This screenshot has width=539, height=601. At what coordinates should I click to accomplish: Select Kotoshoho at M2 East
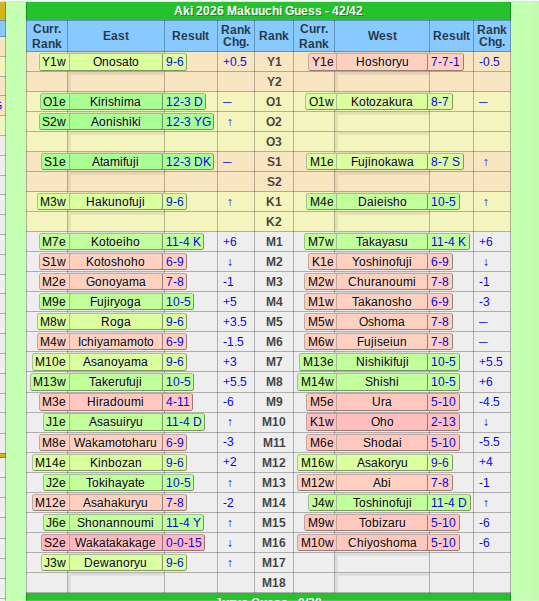pyautogui.click(x=116, y=261)
